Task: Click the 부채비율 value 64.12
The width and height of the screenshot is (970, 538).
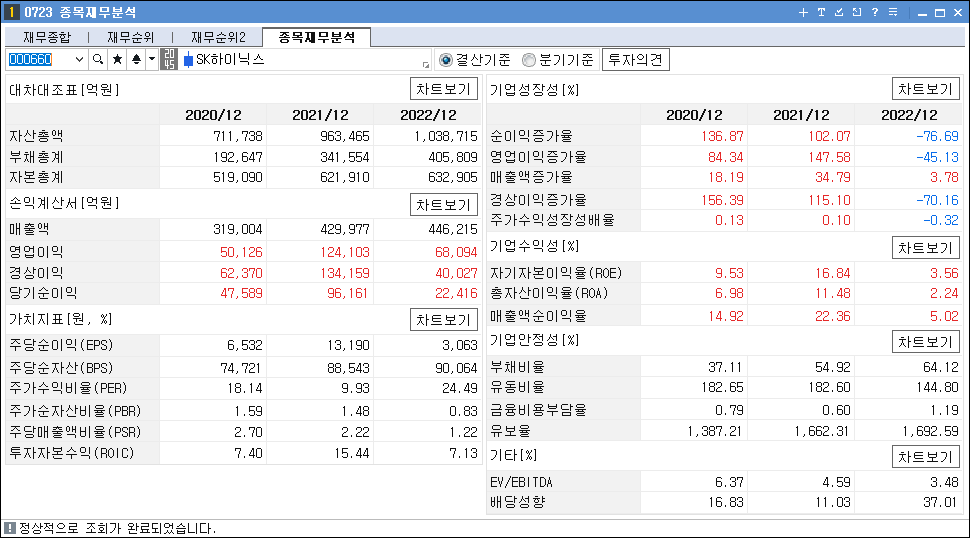Action: click(x=940, y=367)
